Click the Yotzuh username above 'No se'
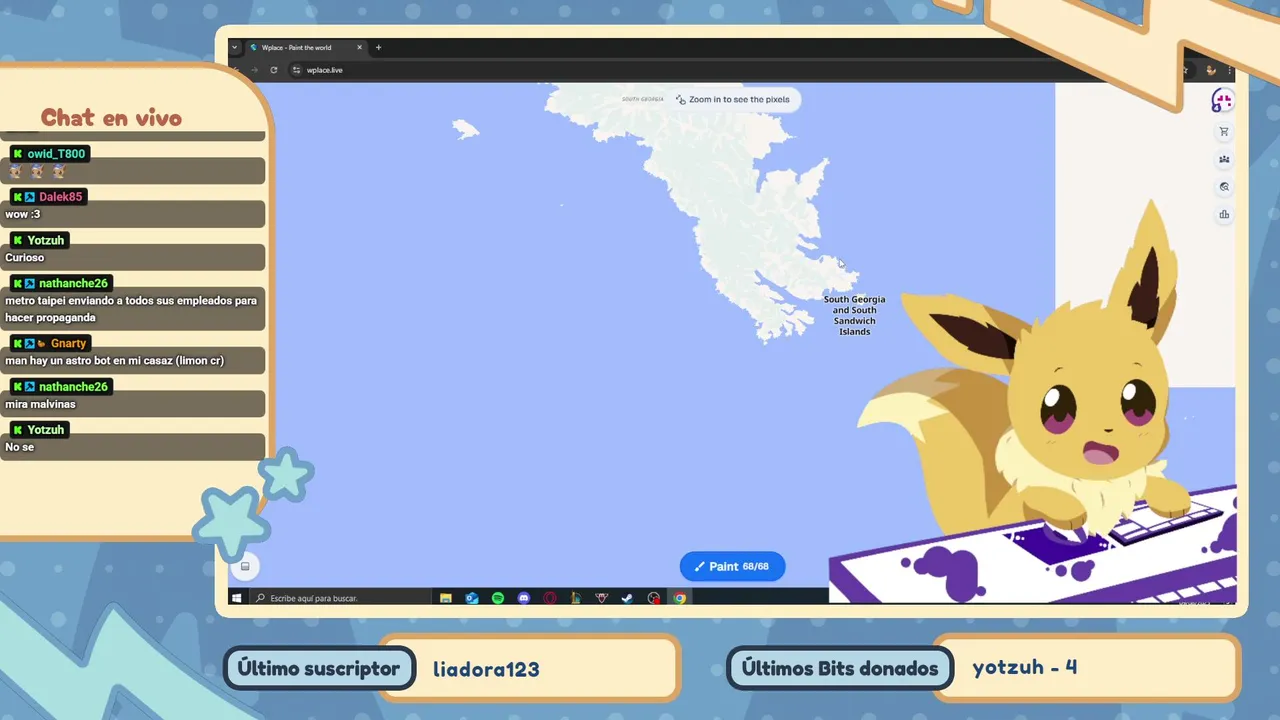This screenshot has width=1280, height=720. pyautogui.click(x=46, y=430)
